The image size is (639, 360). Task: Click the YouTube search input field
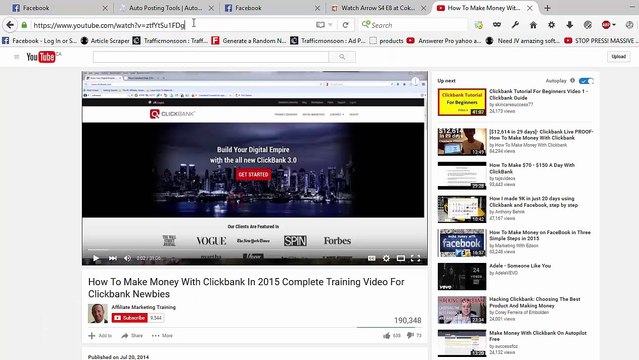click(211, 57)
